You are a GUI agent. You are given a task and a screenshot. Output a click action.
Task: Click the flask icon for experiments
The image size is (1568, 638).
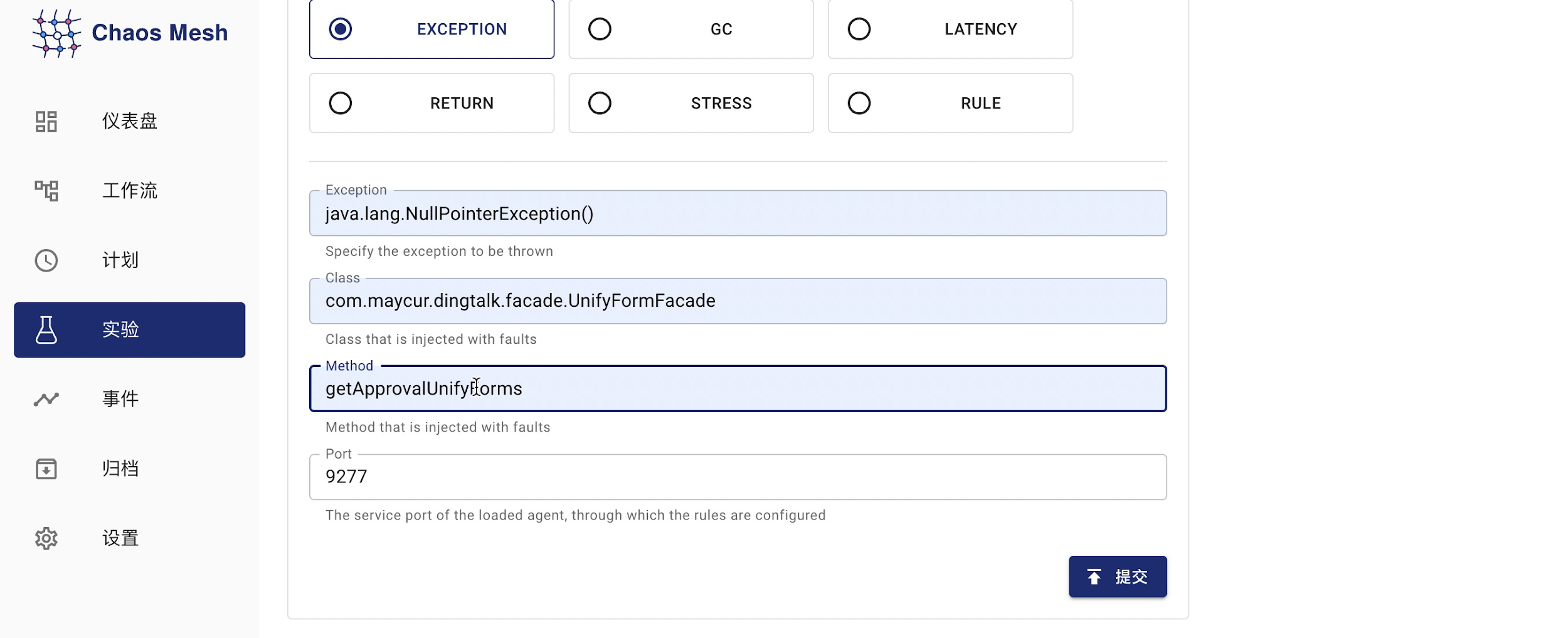46,330
